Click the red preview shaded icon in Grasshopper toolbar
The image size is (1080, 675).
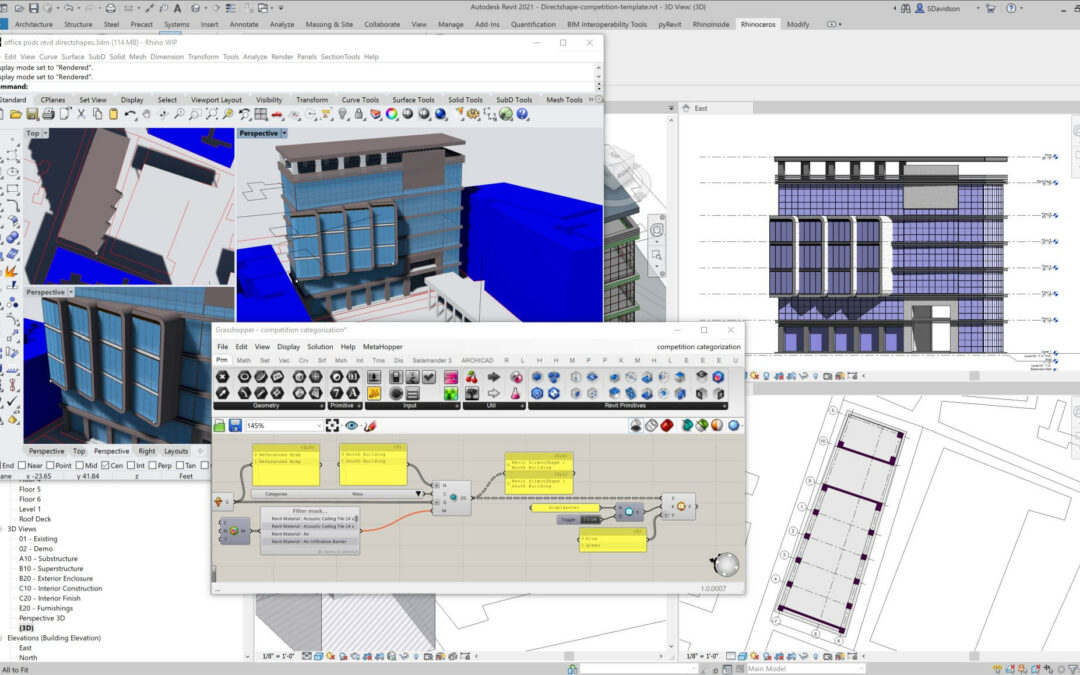667,426
